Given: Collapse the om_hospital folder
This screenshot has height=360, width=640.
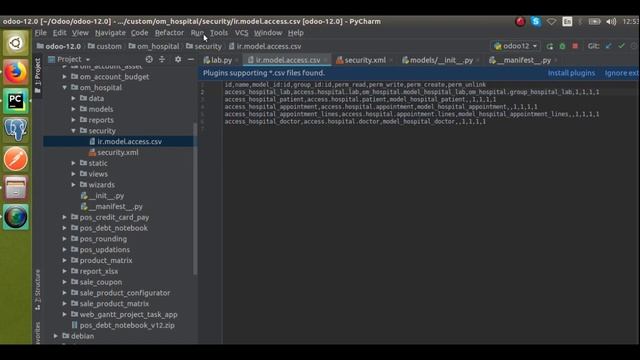Looking at the screenshot, I should (64, 87).
